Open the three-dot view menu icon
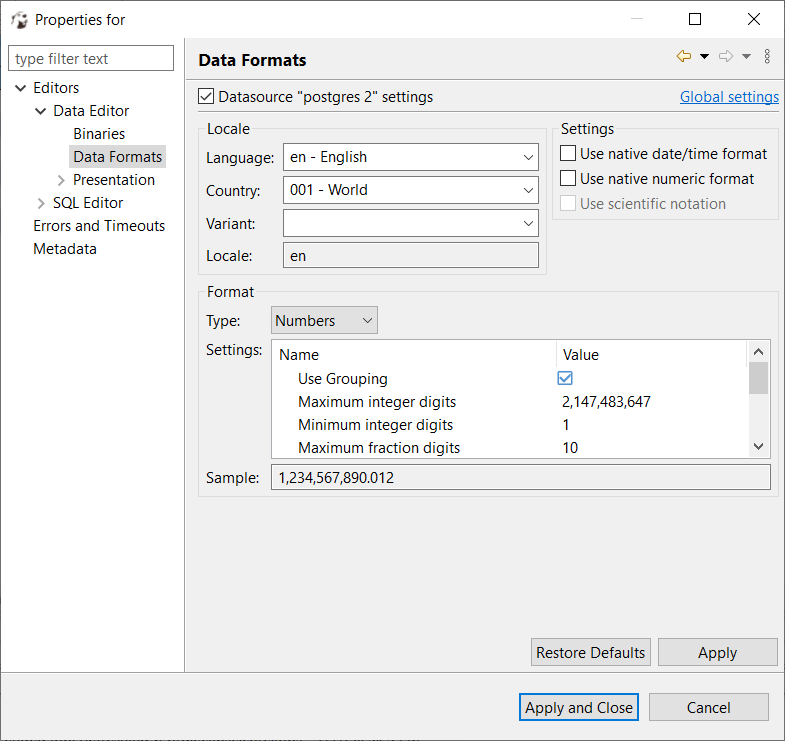 (x=767, y=56)
